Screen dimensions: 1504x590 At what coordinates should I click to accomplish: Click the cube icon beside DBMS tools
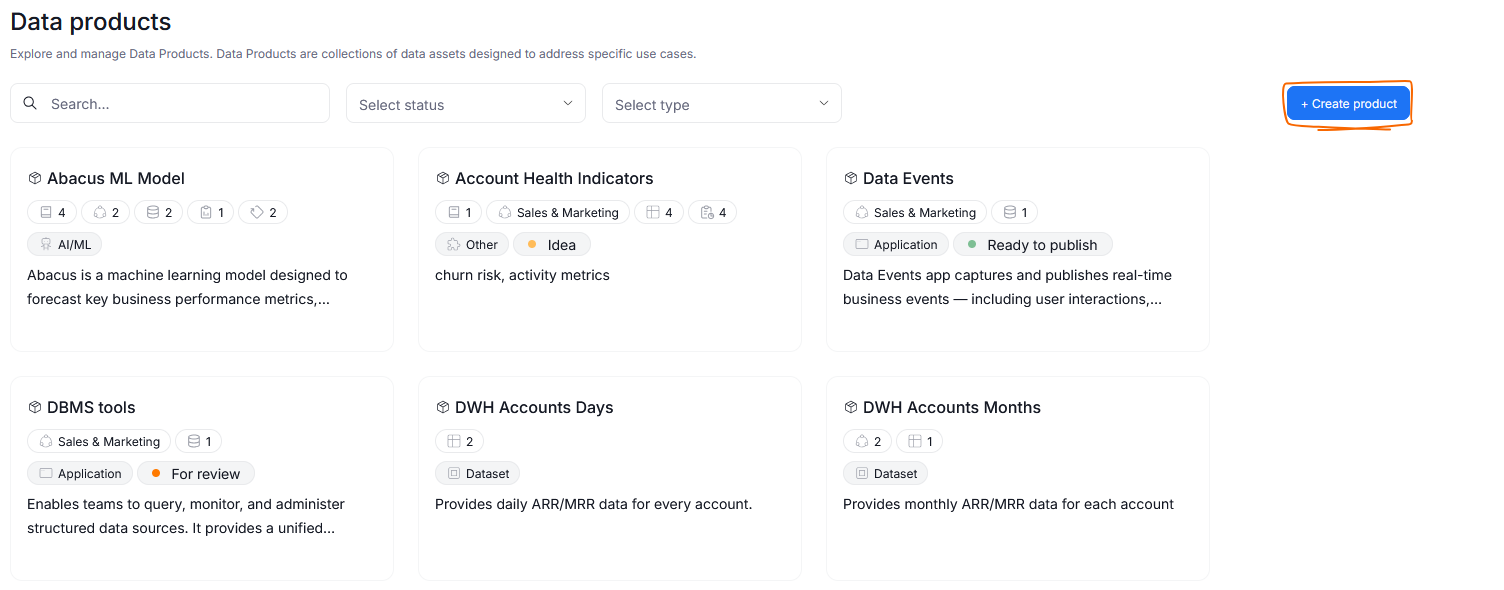34,407
